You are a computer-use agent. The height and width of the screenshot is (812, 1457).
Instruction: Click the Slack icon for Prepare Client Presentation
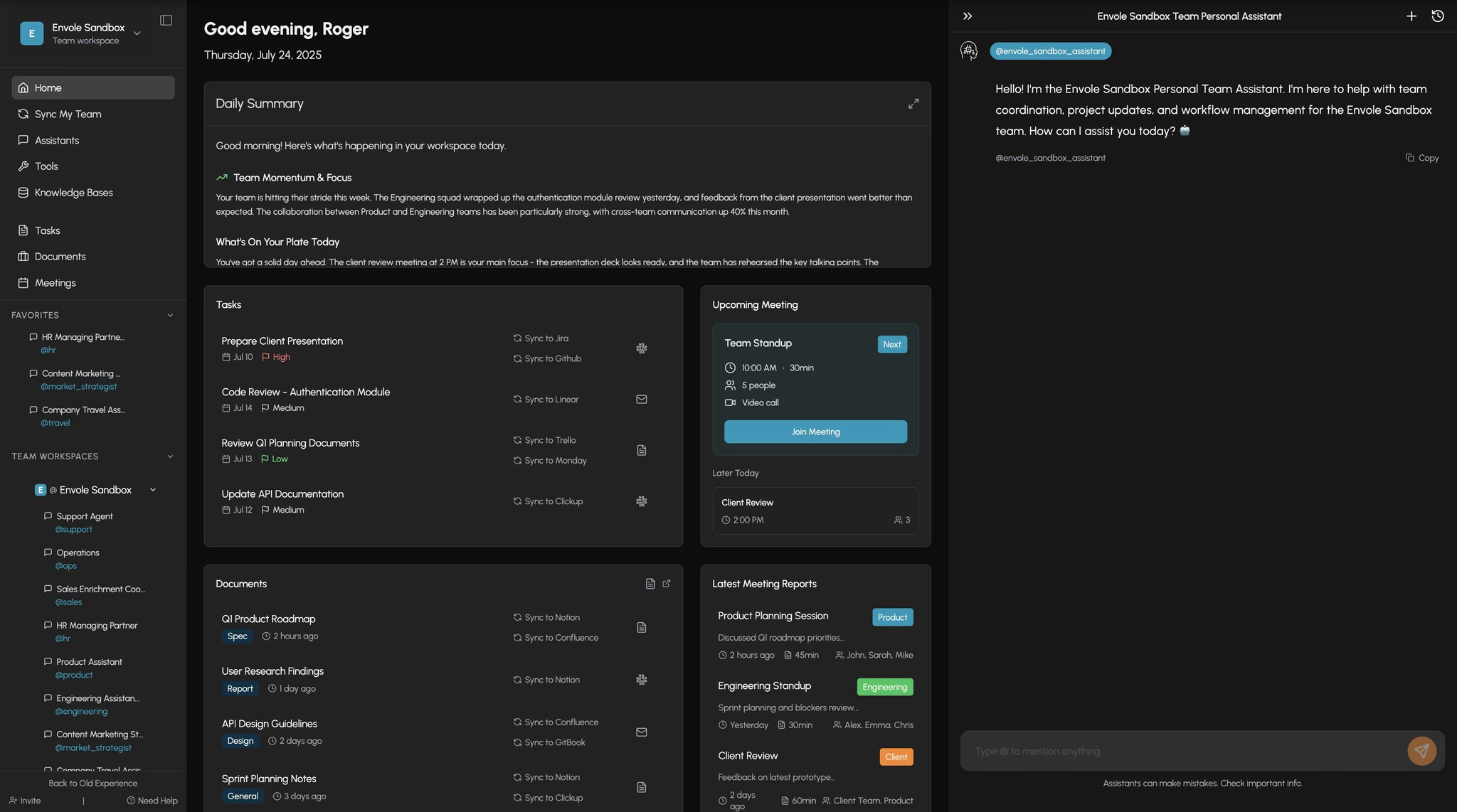pyautogui.click(x=641, y=348)
